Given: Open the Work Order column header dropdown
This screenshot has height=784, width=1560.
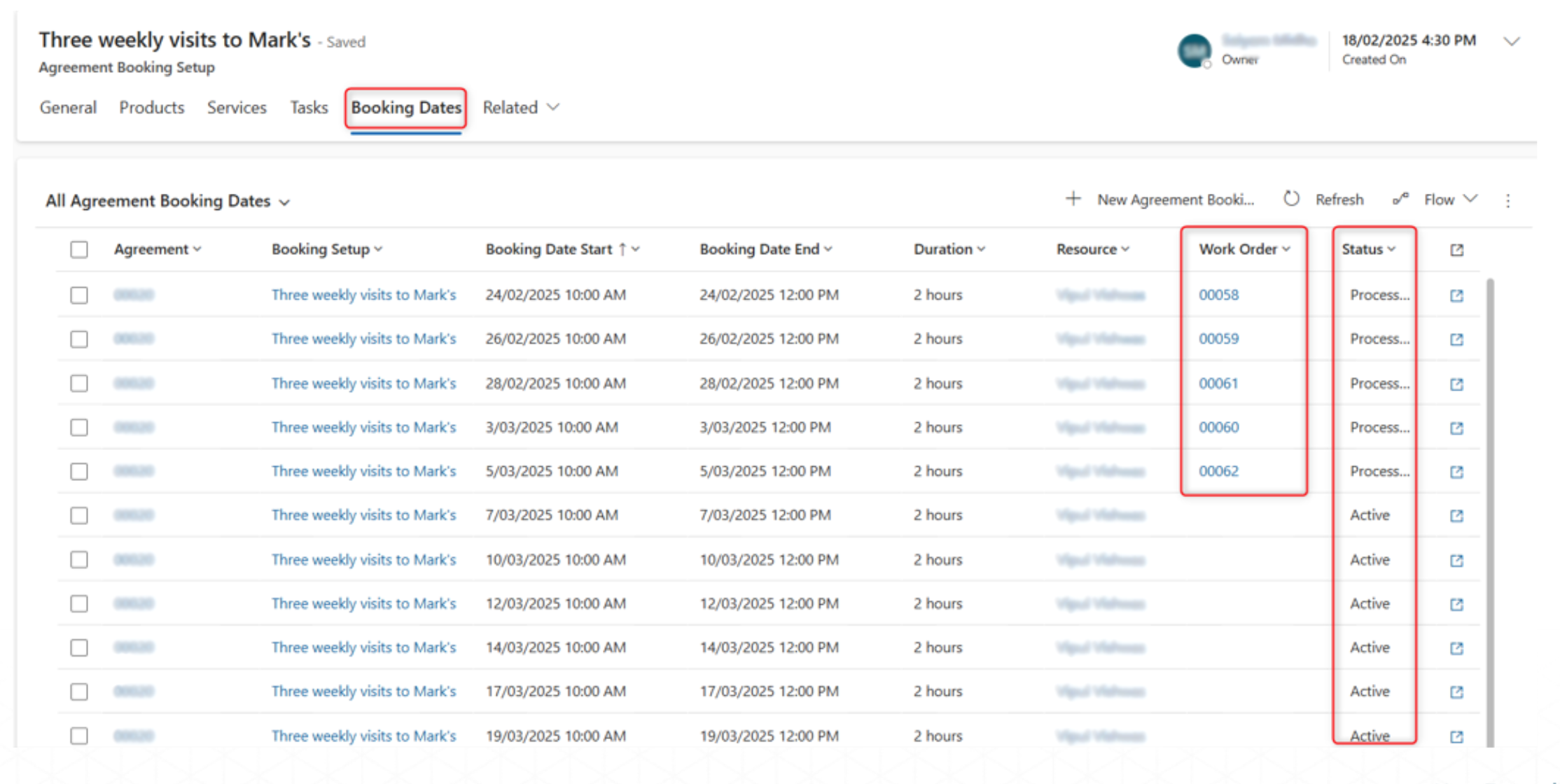Looking at the screenshot, I should 1244,249.
